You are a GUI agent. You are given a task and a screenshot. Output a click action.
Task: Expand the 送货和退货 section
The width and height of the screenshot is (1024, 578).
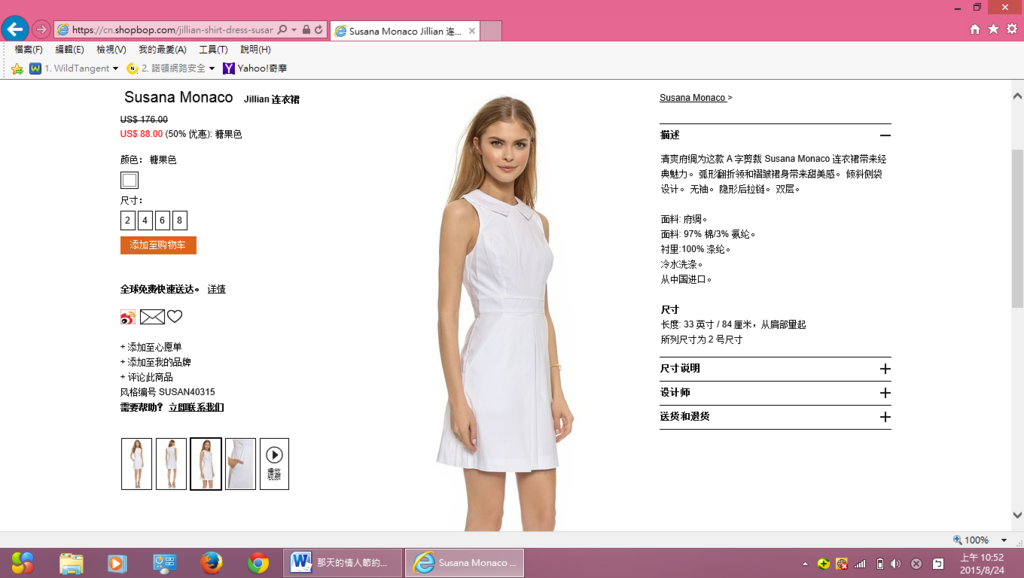tap(885, 417)
